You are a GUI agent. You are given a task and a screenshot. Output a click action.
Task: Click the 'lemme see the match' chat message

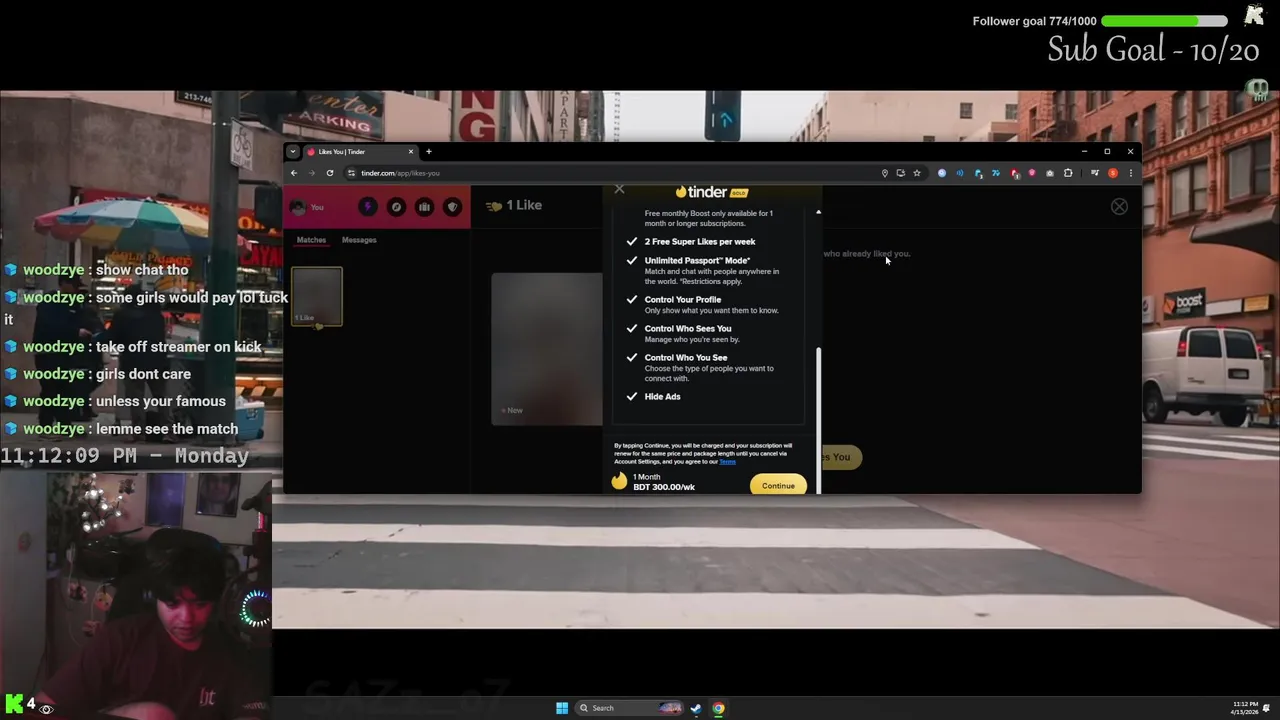(x=167, y=429)
